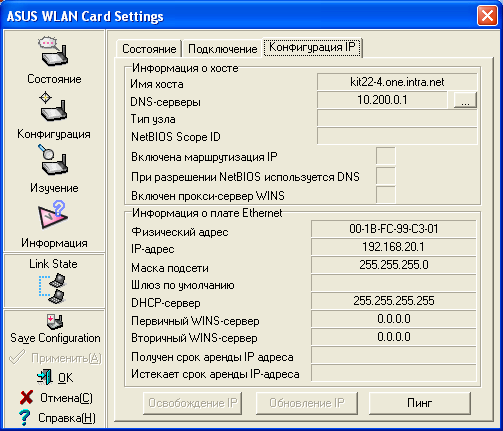The width and height of the screenshot is (503, 431).
Task: Open Справка via blue question mark icon
Action: point(24,417)
